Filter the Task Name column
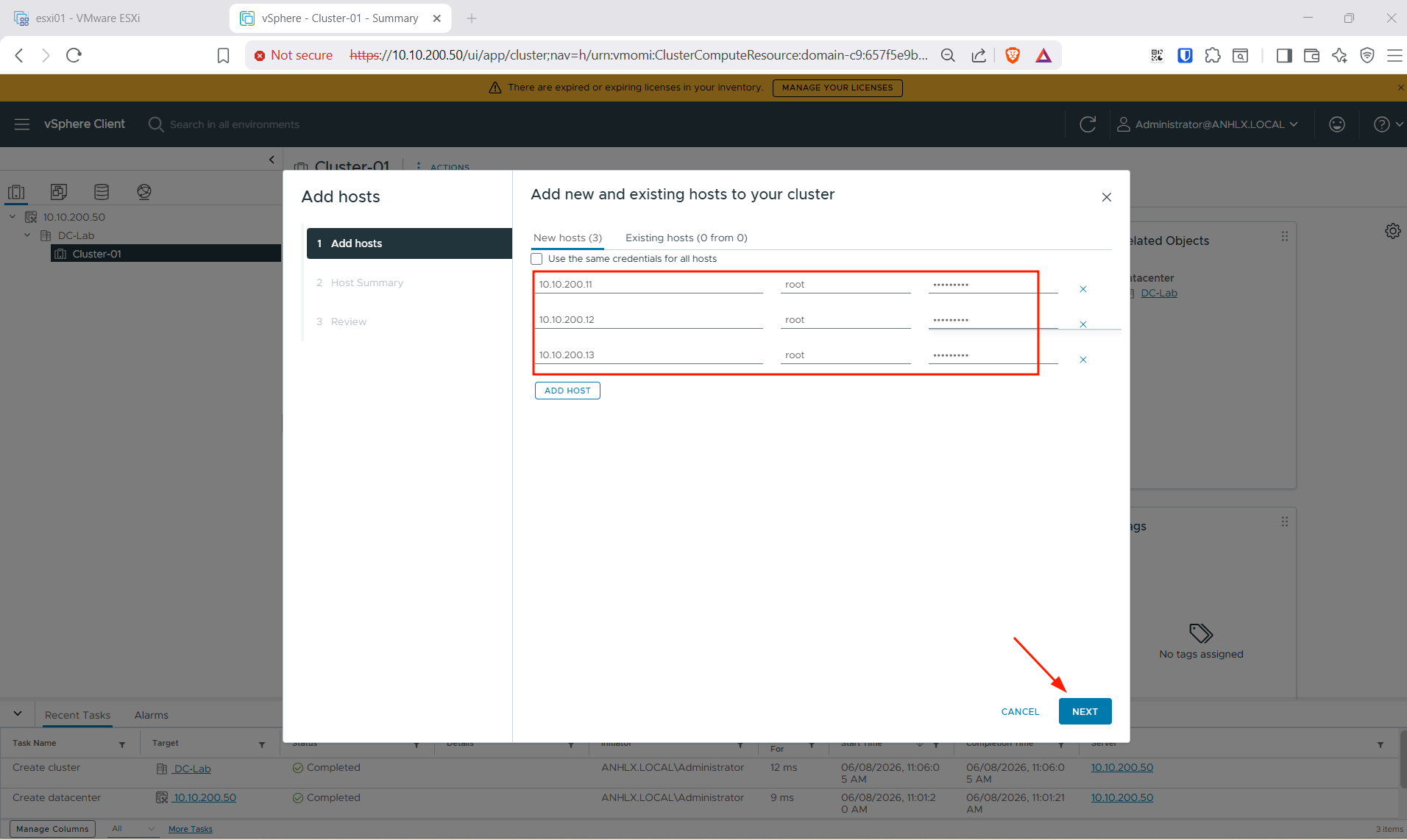The height and width of the screenshot is (840, 1407). click(122, 744)
